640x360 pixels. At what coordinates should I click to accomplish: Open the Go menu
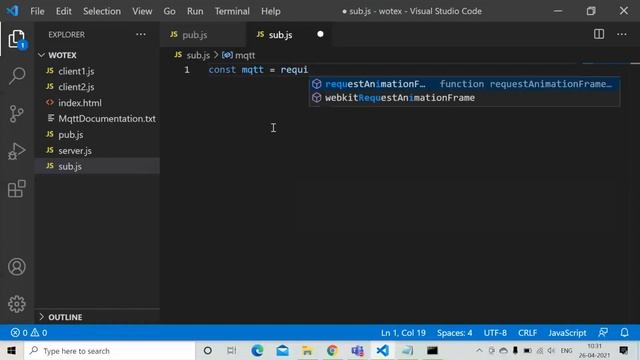point(169,11)
